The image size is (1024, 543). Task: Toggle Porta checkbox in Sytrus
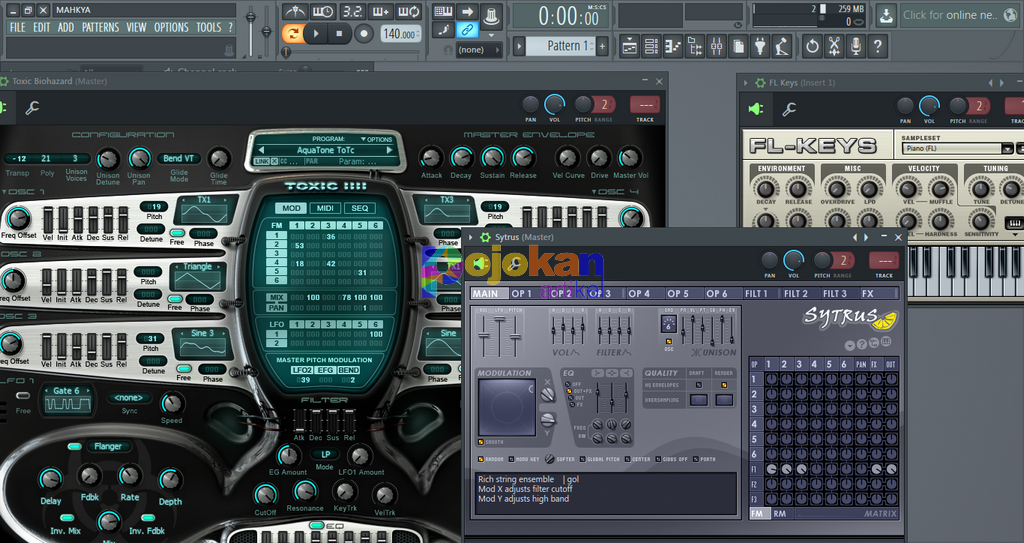[696, 459]
